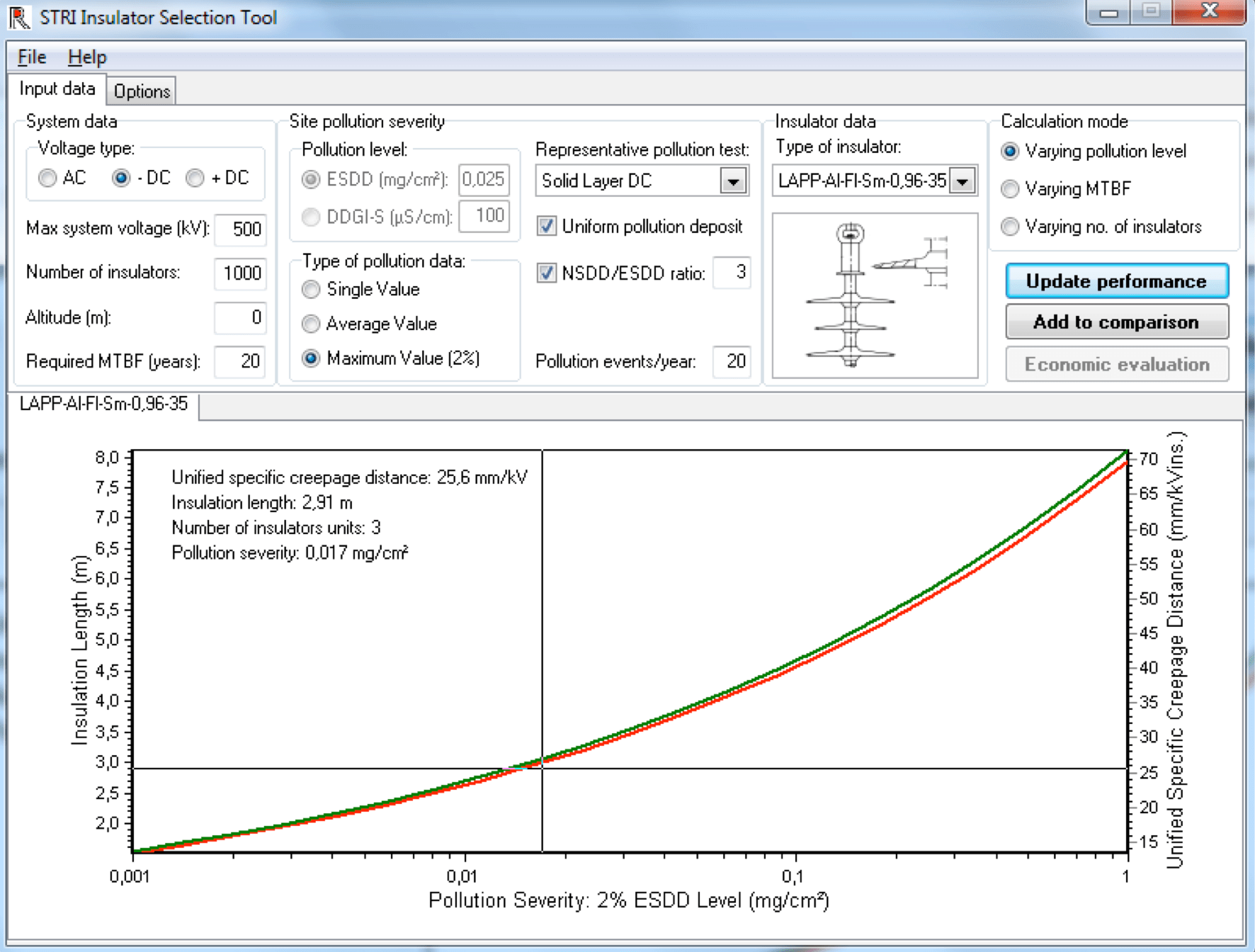Click the Altitude (m) field
1255x952 pixels.
[x=240, y=317]
